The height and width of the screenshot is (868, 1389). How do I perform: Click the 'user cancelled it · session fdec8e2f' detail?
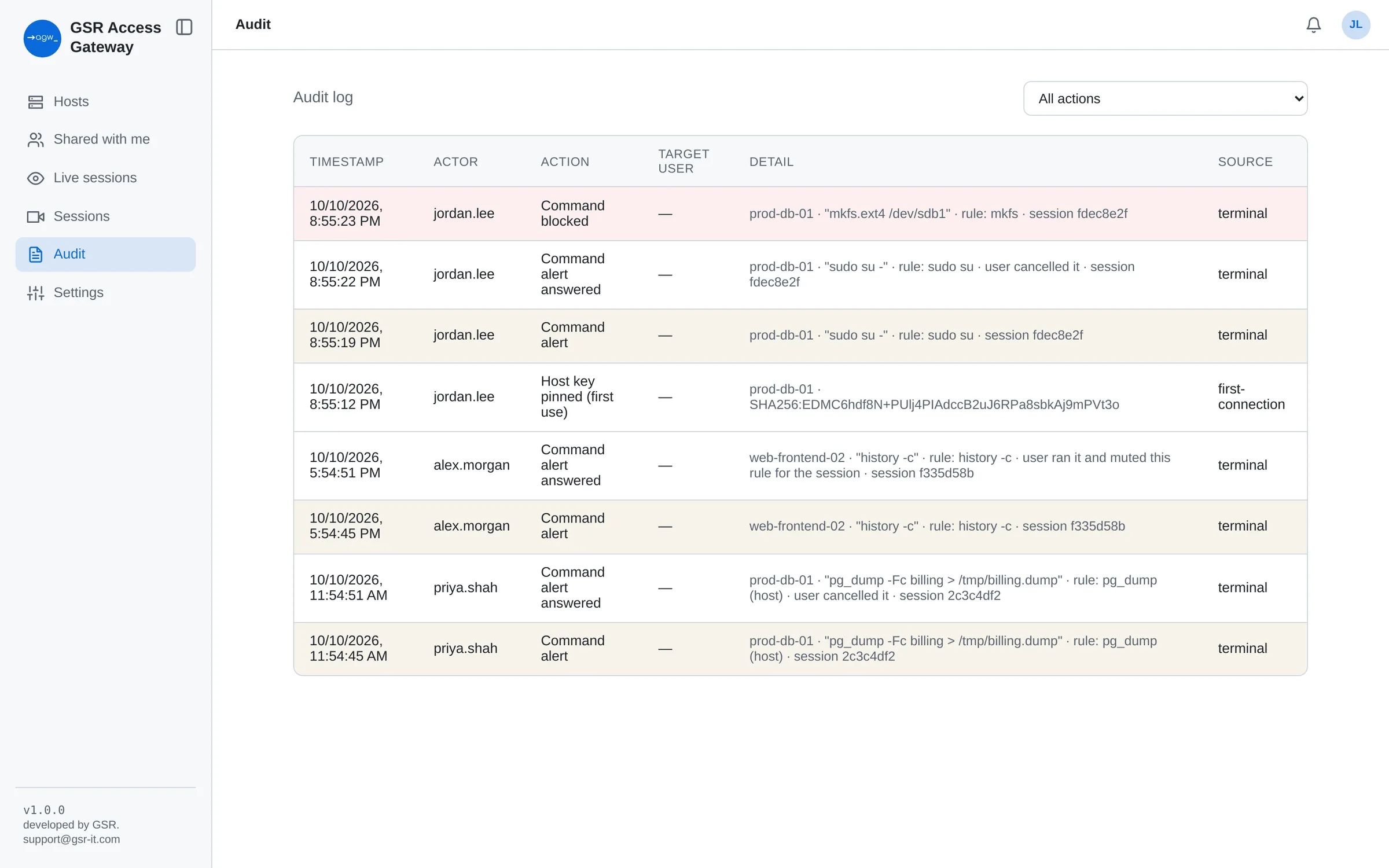click(942, 274)
